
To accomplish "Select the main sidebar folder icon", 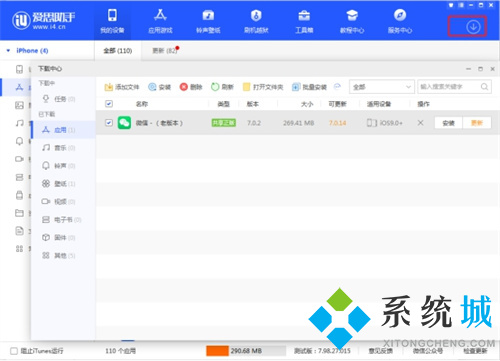I will 19,213.
